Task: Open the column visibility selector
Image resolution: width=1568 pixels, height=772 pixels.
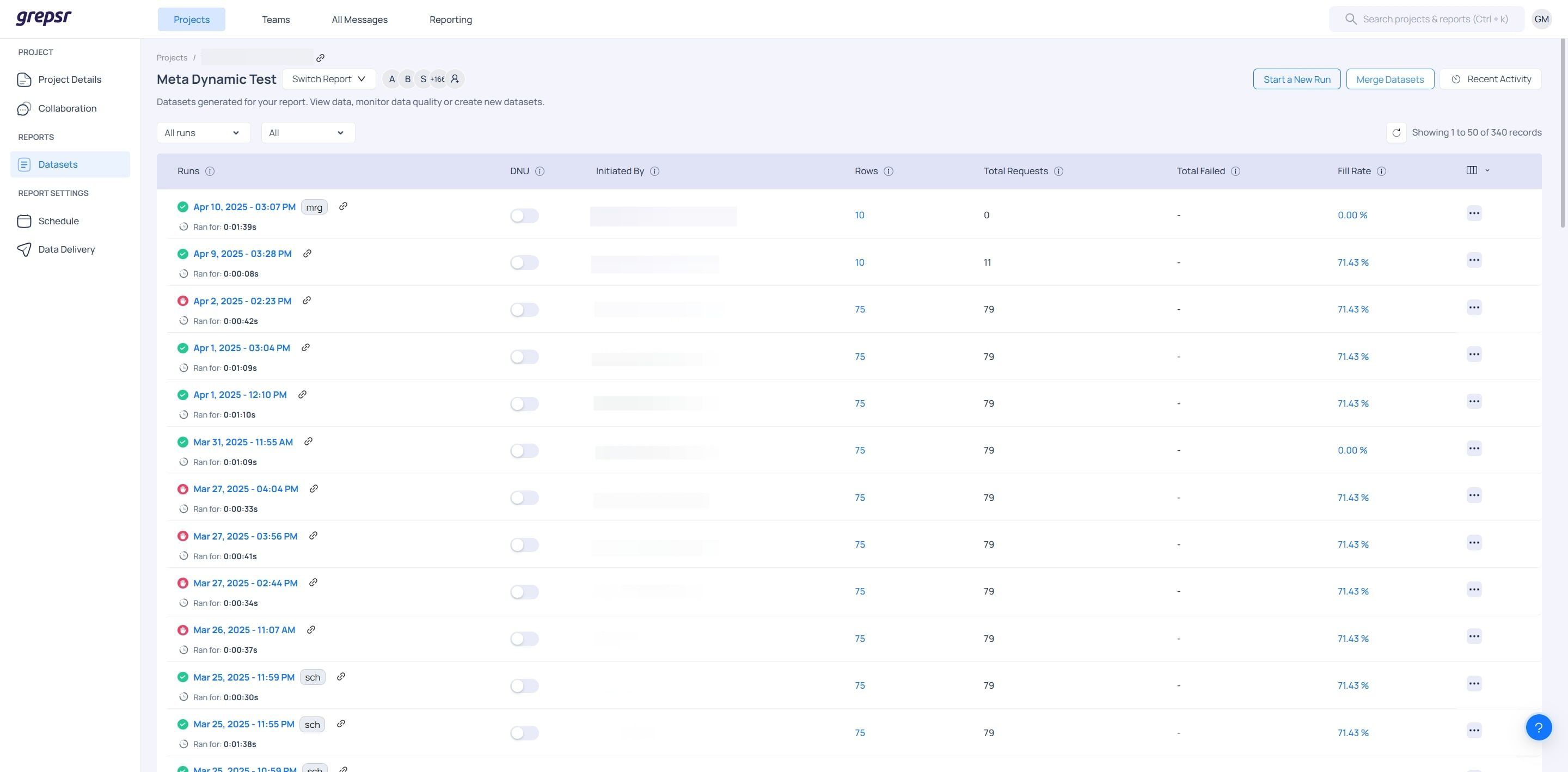Action: (x=1477, y=170)
